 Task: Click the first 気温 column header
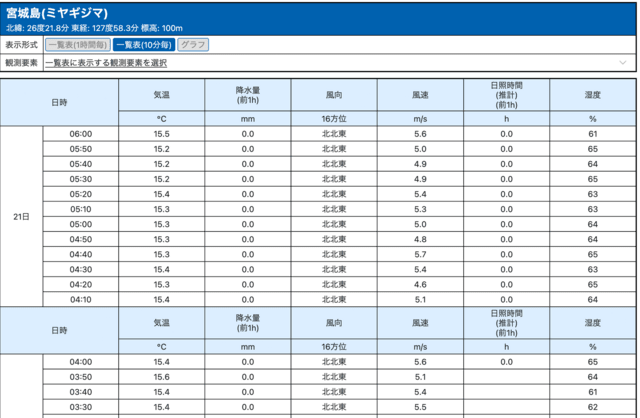pyautogui.click(x=162, y=95)
